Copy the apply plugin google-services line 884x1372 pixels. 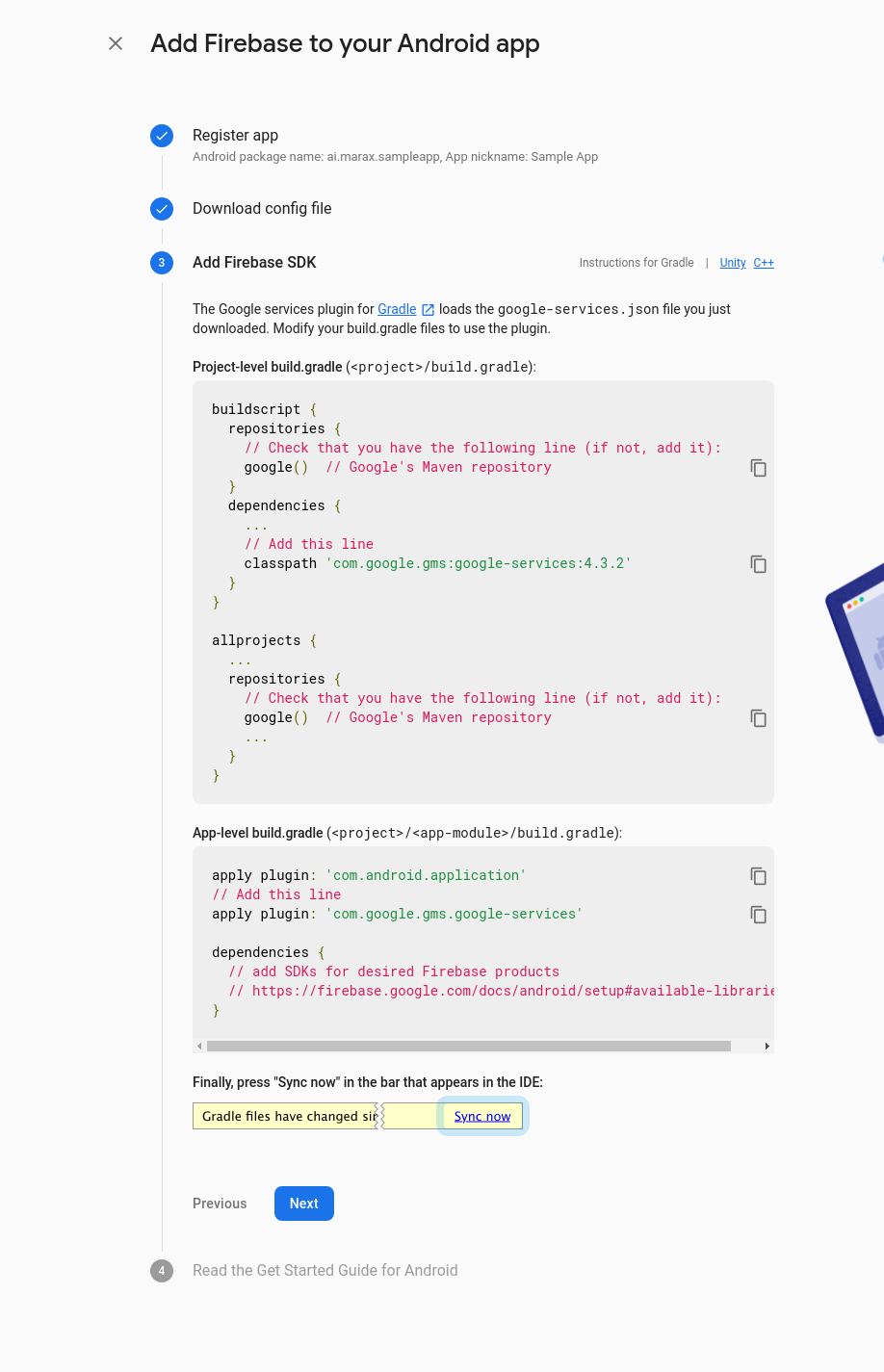point(759,915)
